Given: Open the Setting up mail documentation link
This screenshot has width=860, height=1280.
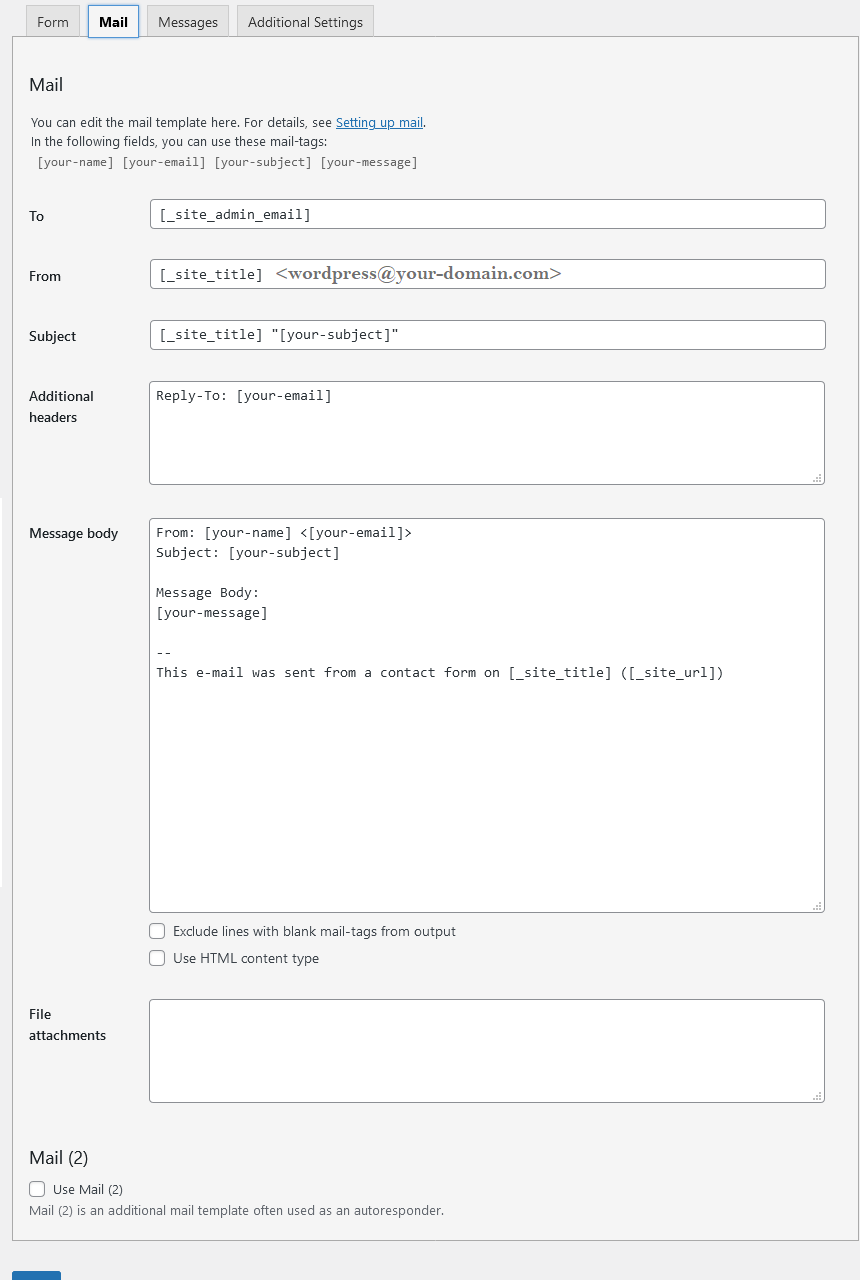Looking at the screenshot, I should tap(379, 122).
